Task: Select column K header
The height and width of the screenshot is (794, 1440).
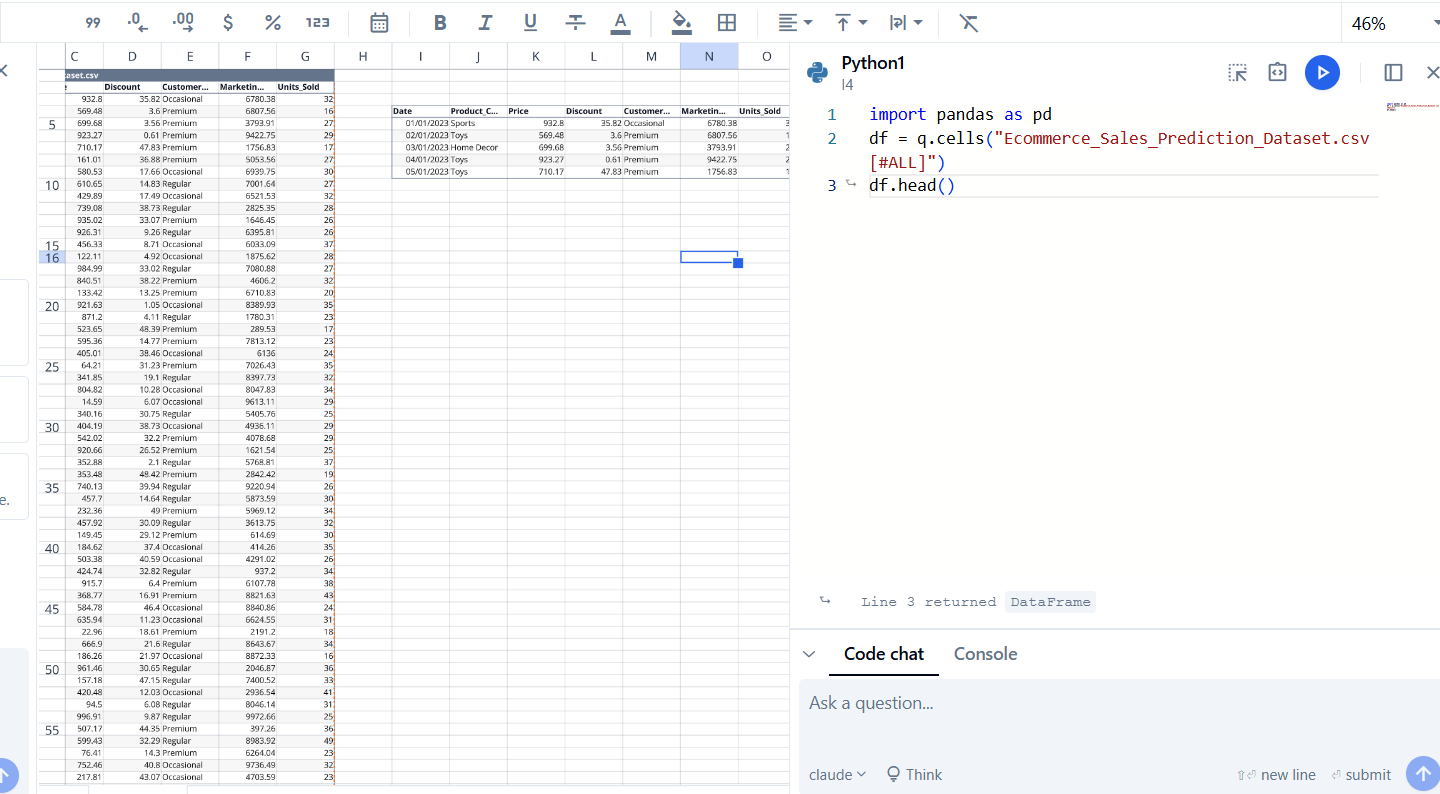Action: 536,57
